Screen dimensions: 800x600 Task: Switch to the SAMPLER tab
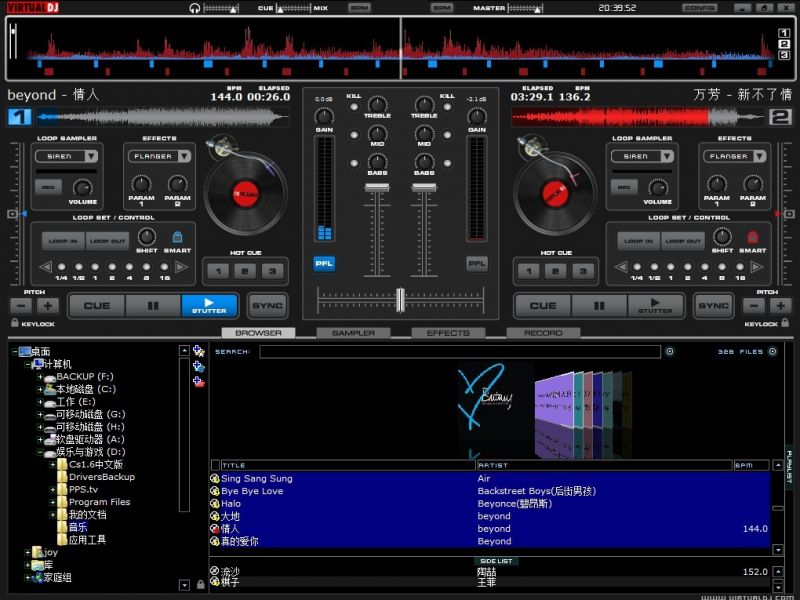pyautogui.click(x=353, y=333)
